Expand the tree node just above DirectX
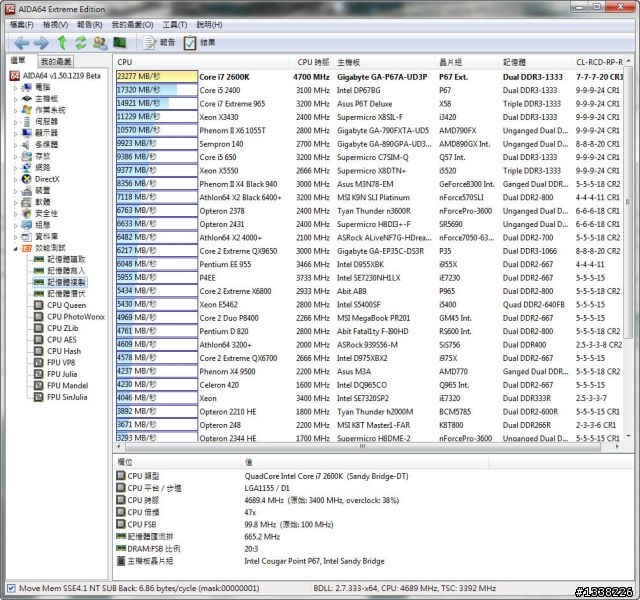The width and height of the screenshot is (640, 600). [x=16, y=167]
